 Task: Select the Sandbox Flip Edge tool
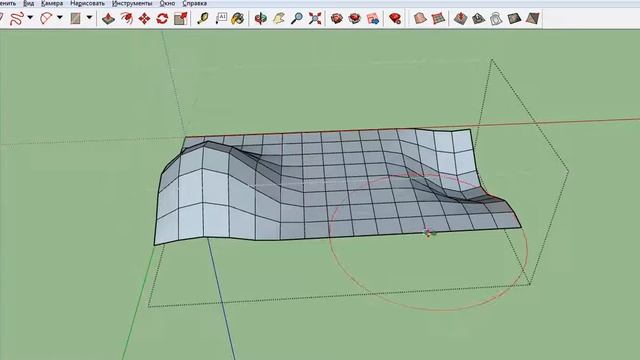tap(532, 18)
